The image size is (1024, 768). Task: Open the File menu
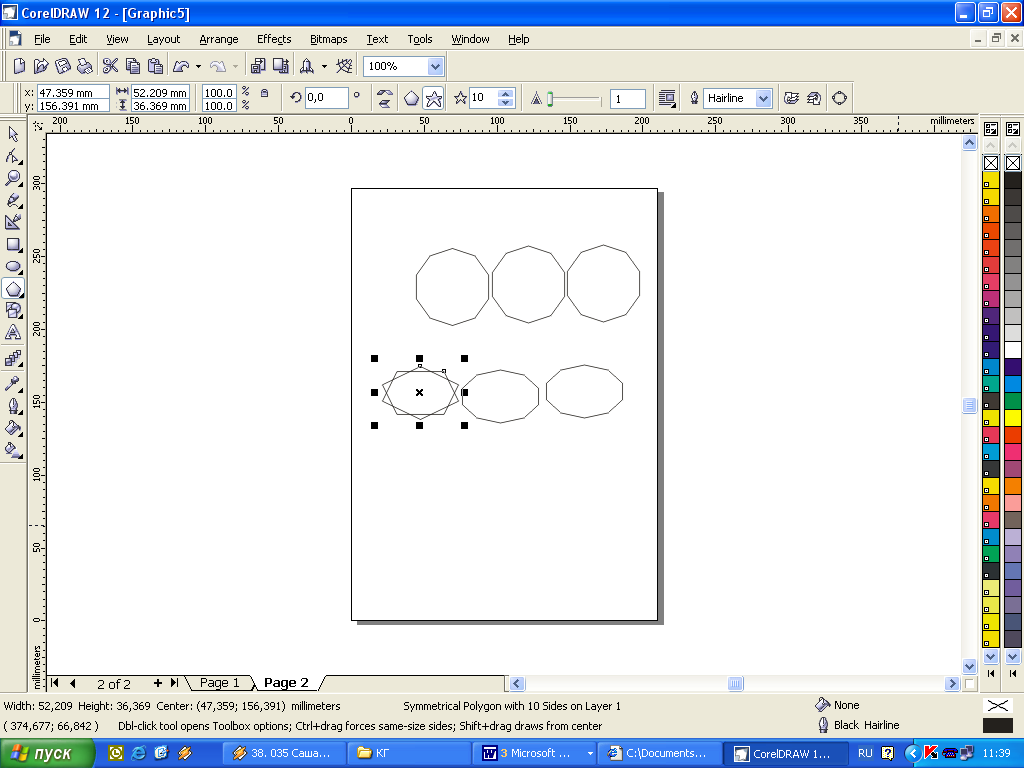pyautogui.click(x=42, y=39)
